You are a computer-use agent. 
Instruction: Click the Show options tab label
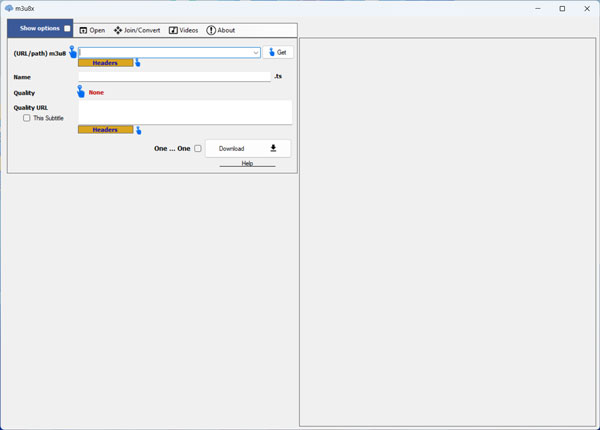[40, 28]
